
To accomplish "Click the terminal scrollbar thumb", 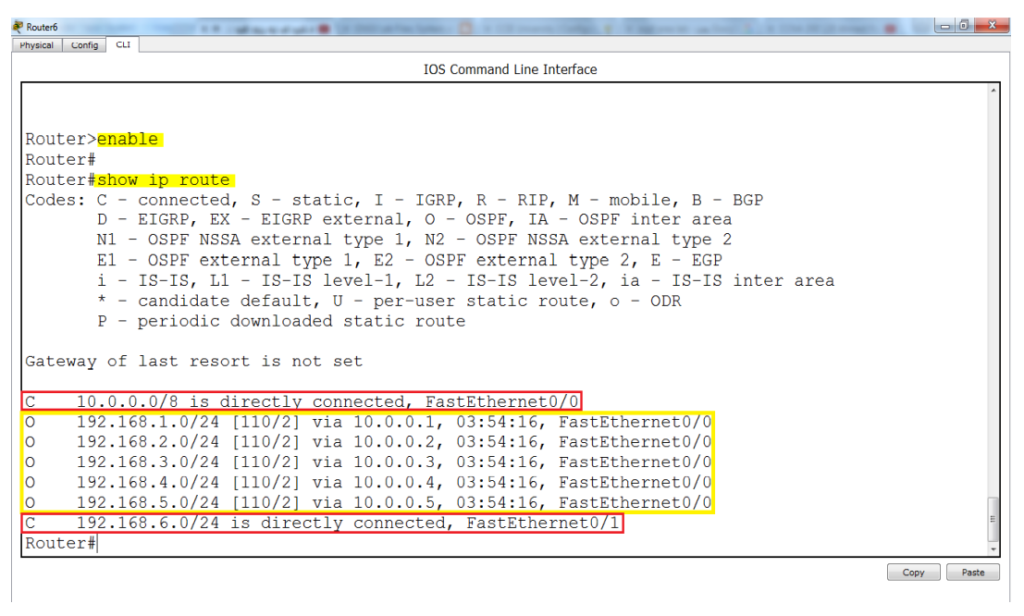I will tap(993, 519).
